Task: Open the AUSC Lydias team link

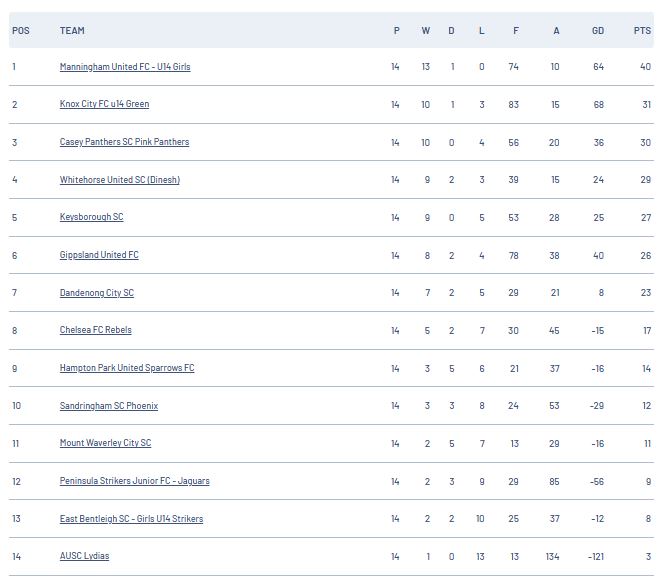Action: pos(84,556)
